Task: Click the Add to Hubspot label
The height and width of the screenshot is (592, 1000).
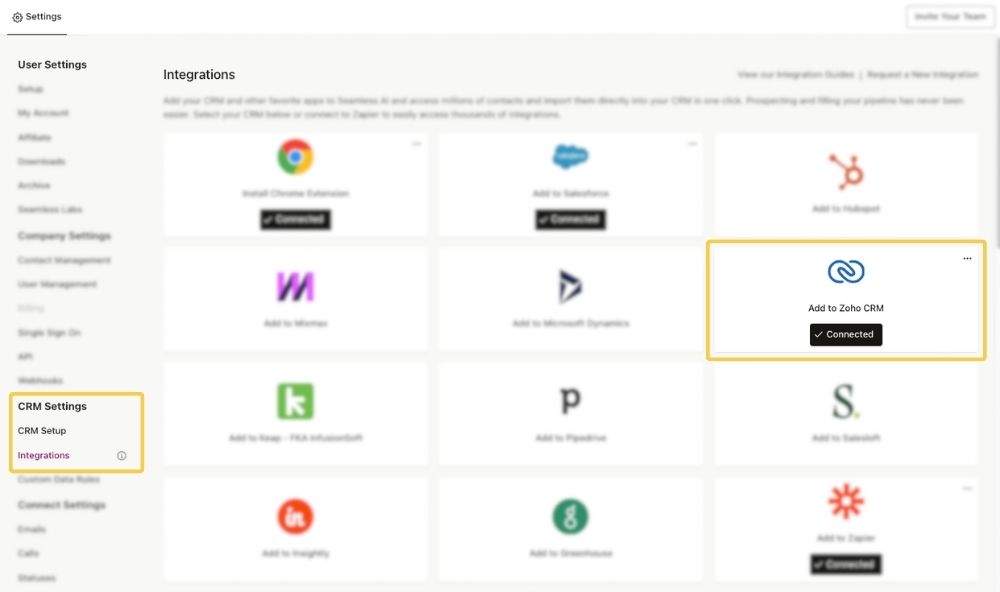Action: (x=846, y=209)
